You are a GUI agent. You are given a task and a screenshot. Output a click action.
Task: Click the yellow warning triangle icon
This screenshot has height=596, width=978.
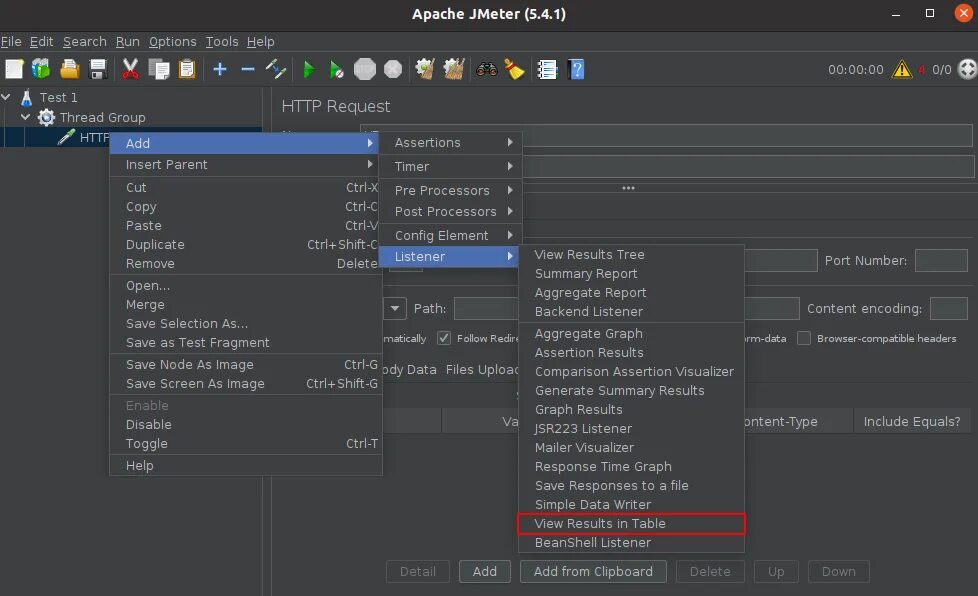click(x=902, y=69)
